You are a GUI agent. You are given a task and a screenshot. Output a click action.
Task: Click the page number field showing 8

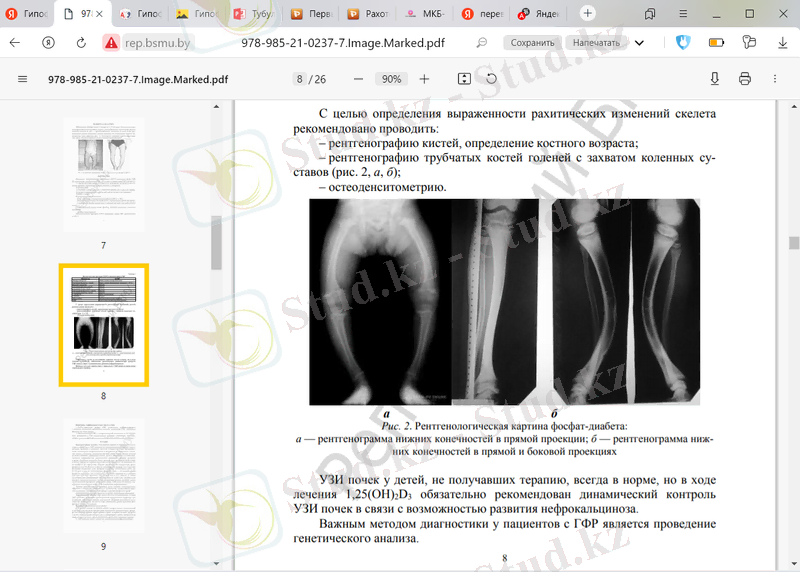299,79
